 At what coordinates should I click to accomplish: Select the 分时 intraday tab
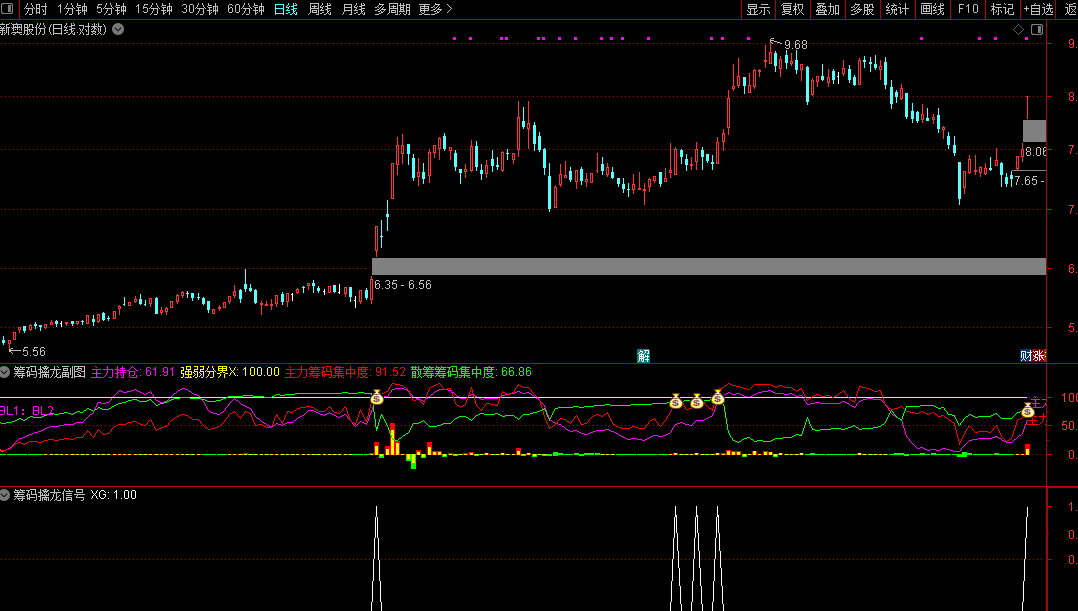(35, 10)
